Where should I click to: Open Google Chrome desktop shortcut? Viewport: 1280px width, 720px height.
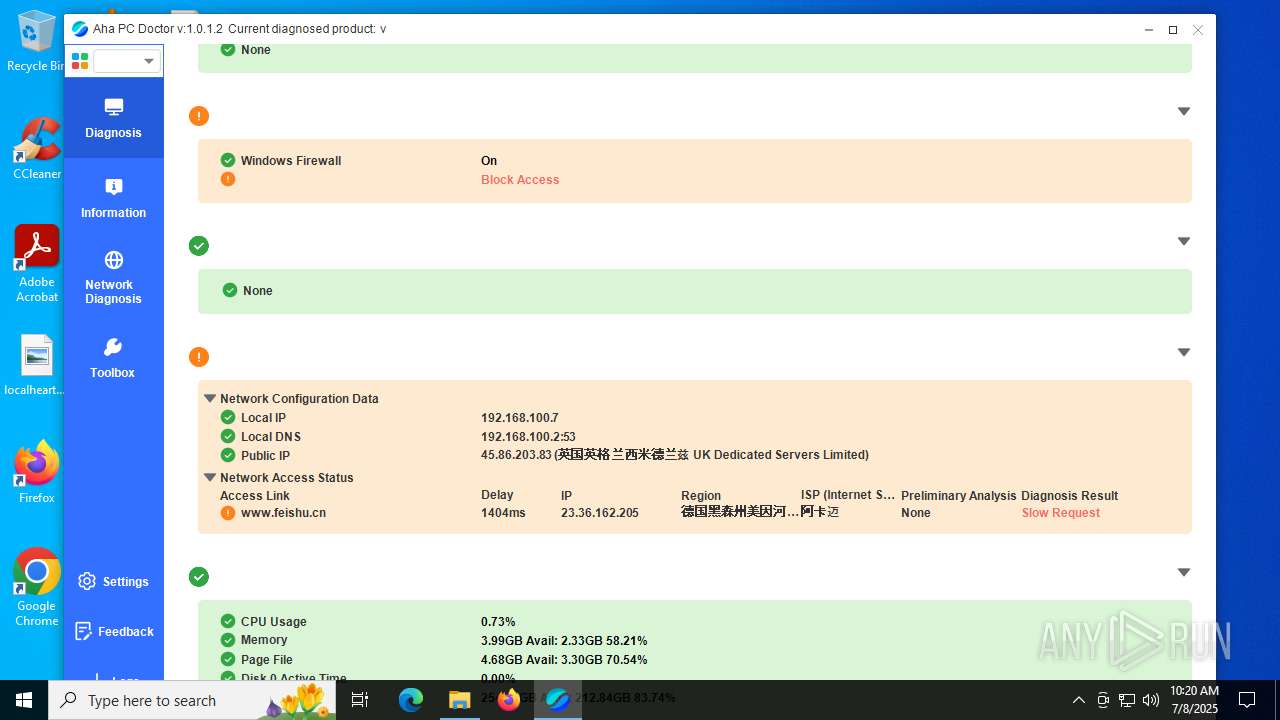point(37,588)
